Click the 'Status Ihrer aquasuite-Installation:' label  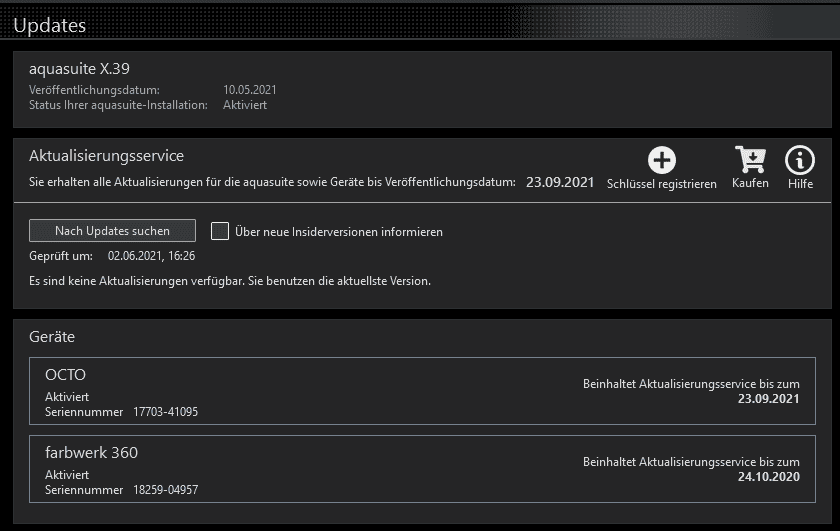(x=118, y=105)
